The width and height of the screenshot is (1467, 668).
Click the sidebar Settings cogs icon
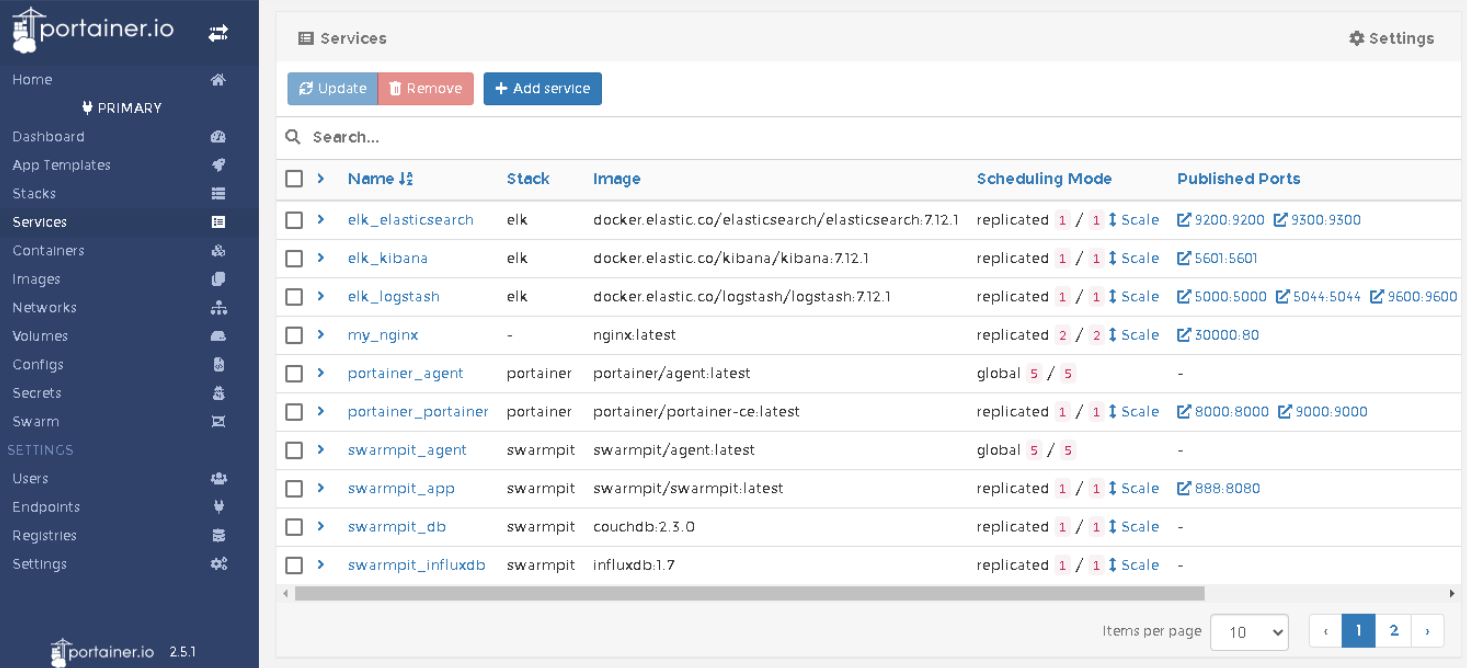(218, 564)
